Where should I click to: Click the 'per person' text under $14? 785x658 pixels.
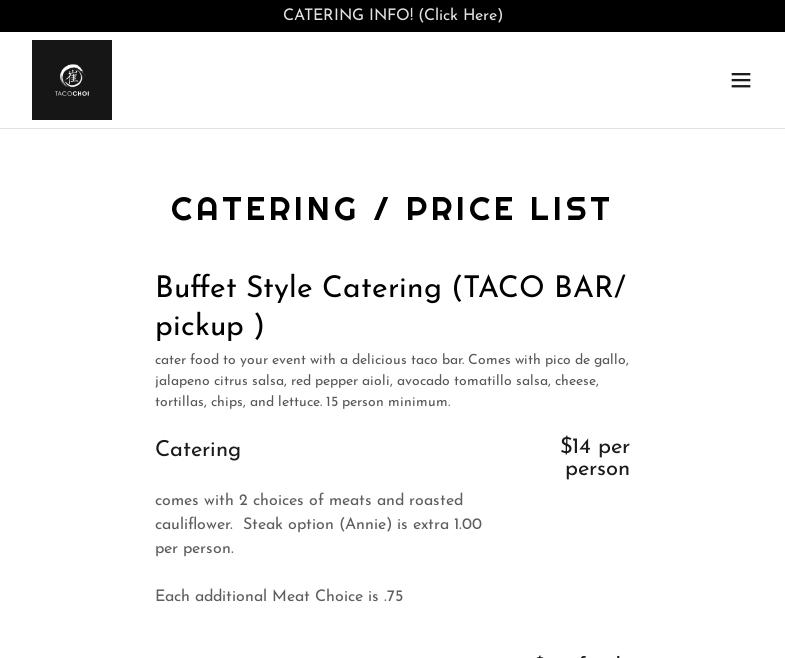pyautogui.click(x=597, y=469)
